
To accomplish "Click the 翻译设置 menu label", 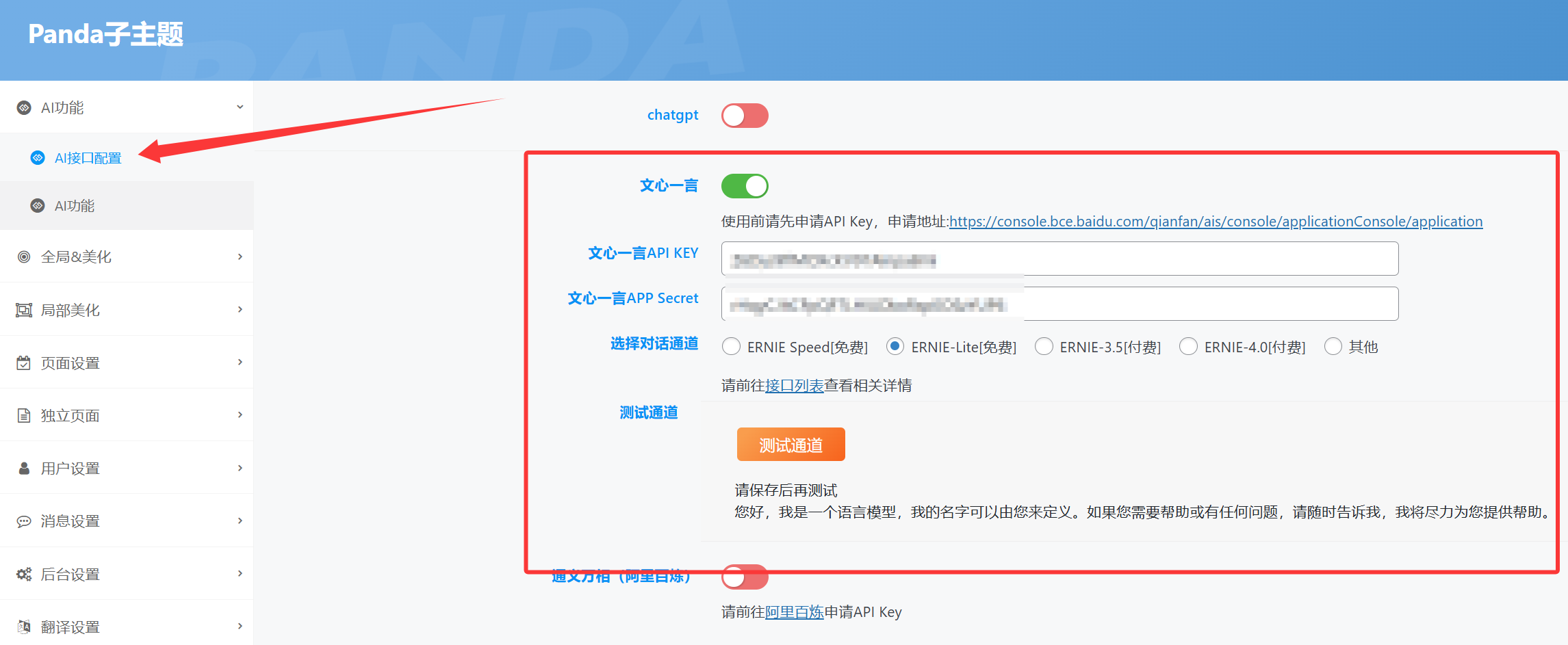I will (x=70, y=627).
